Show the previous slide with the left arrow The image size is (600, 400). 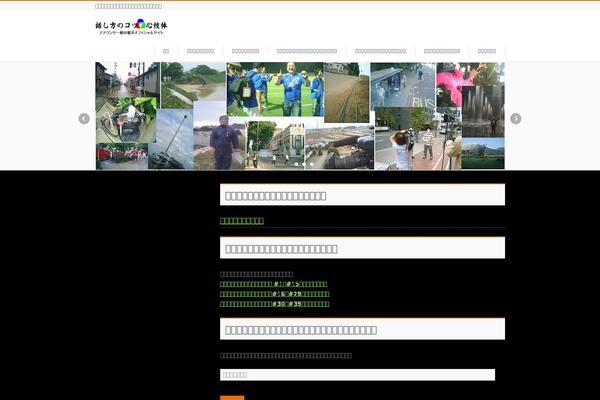click(84, 119)
